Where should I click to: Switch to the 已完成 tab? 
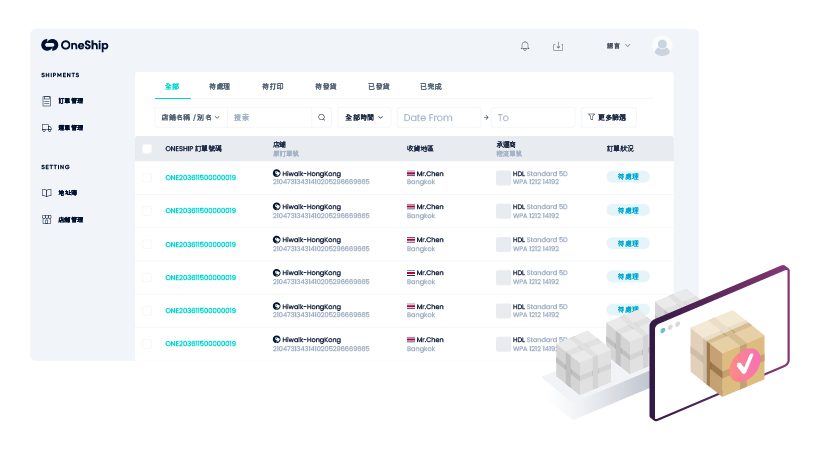click(x=431, y=86)
